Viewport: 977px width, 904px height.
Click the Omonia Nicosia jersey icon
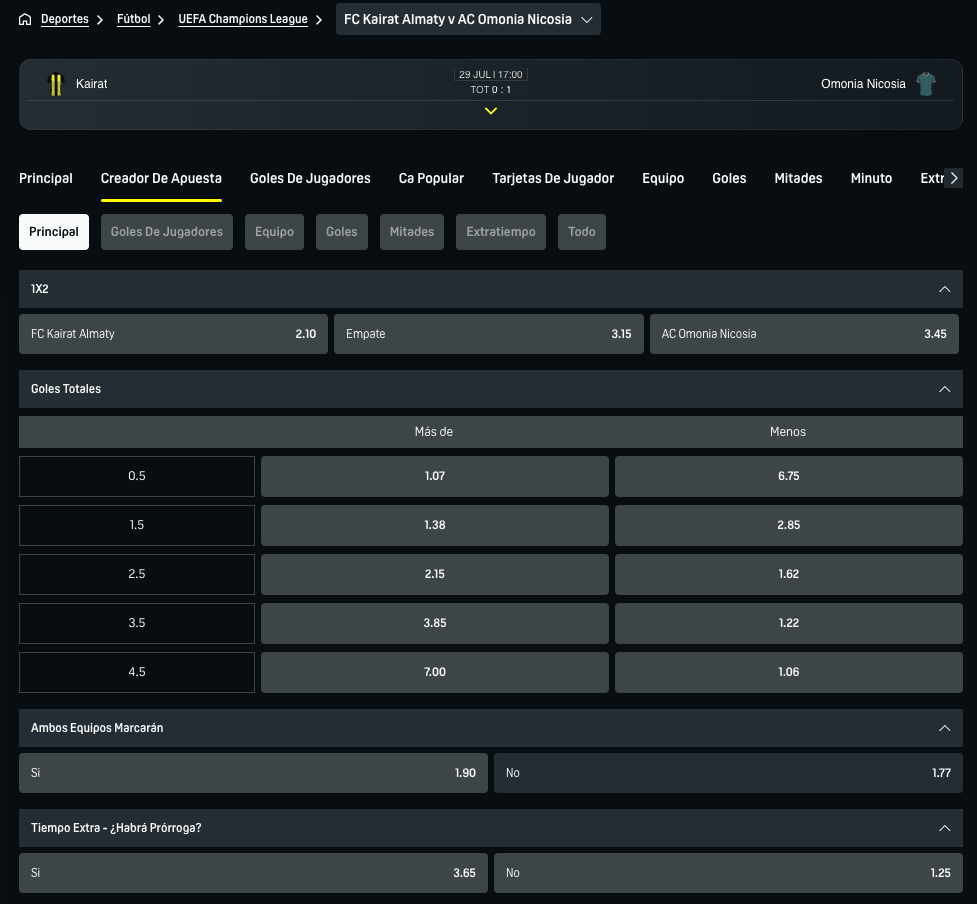pyautogui.click(x=926, y=84)
